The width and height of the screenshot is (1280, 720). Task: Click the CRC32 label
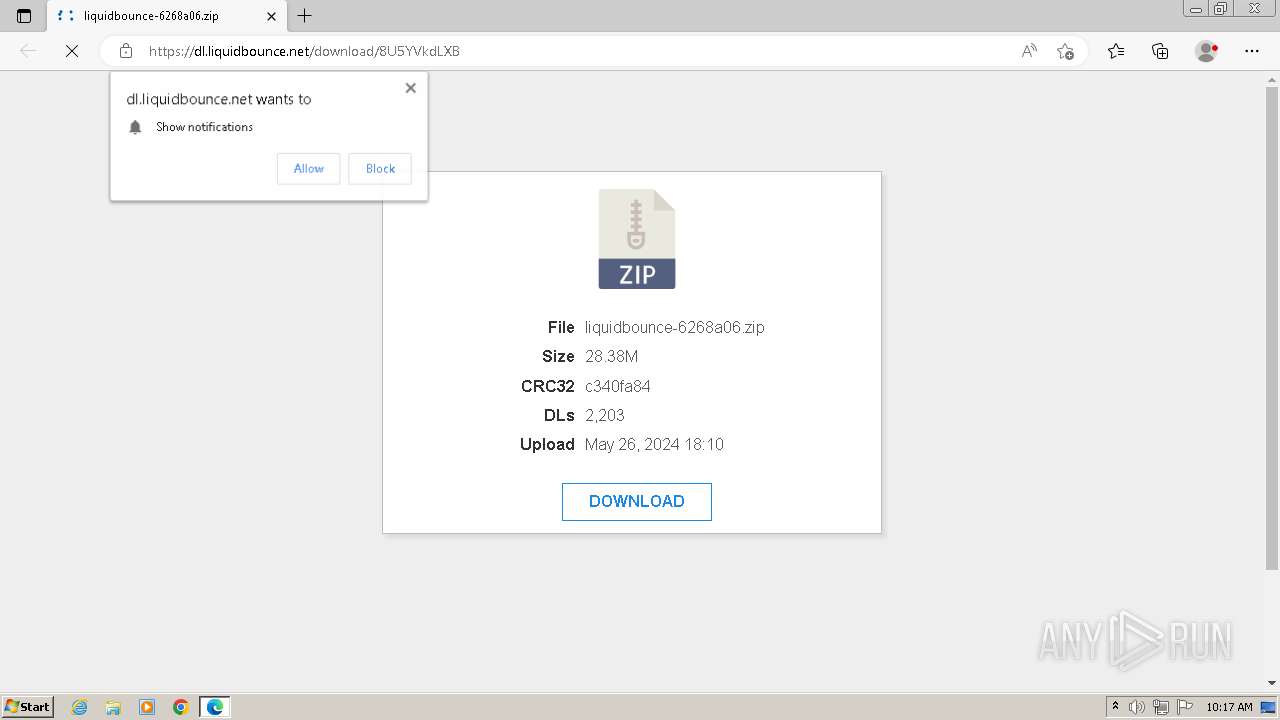548,386
